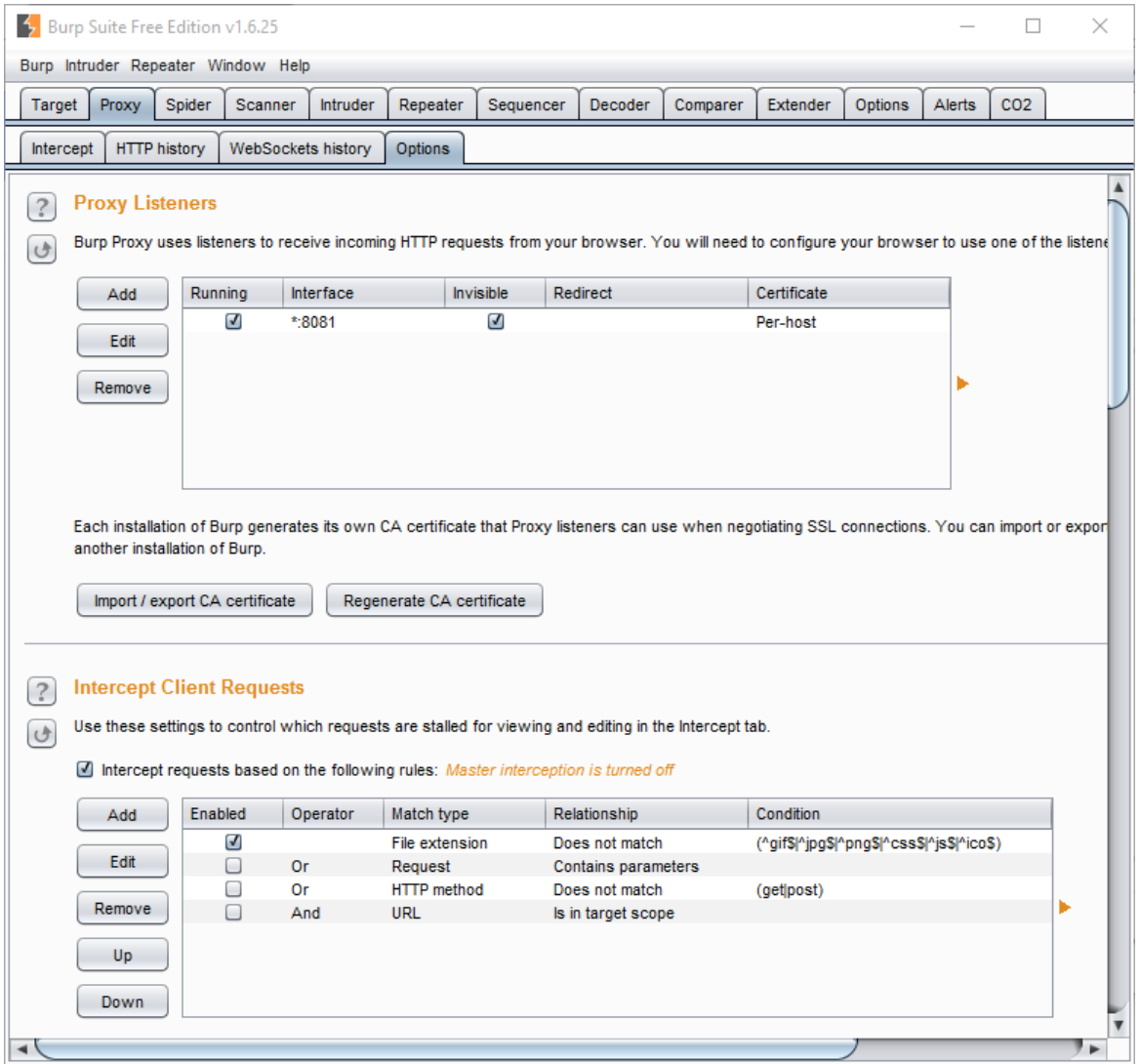
Task: Click the vertical scrollbar up arrow
Action: (x=1119, y=187)
